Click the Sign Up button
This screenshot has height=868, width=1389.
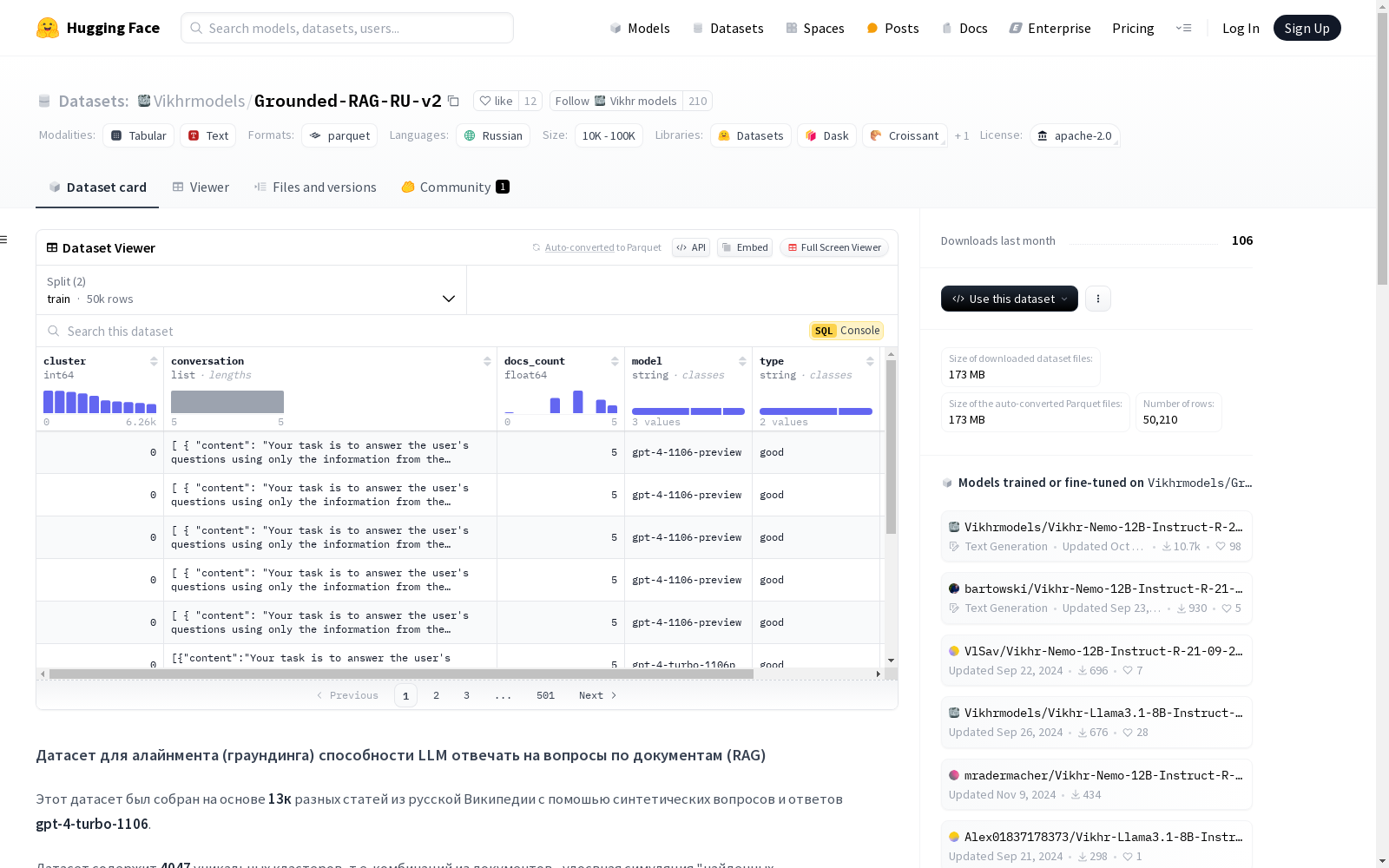[x=1307, y=28]
